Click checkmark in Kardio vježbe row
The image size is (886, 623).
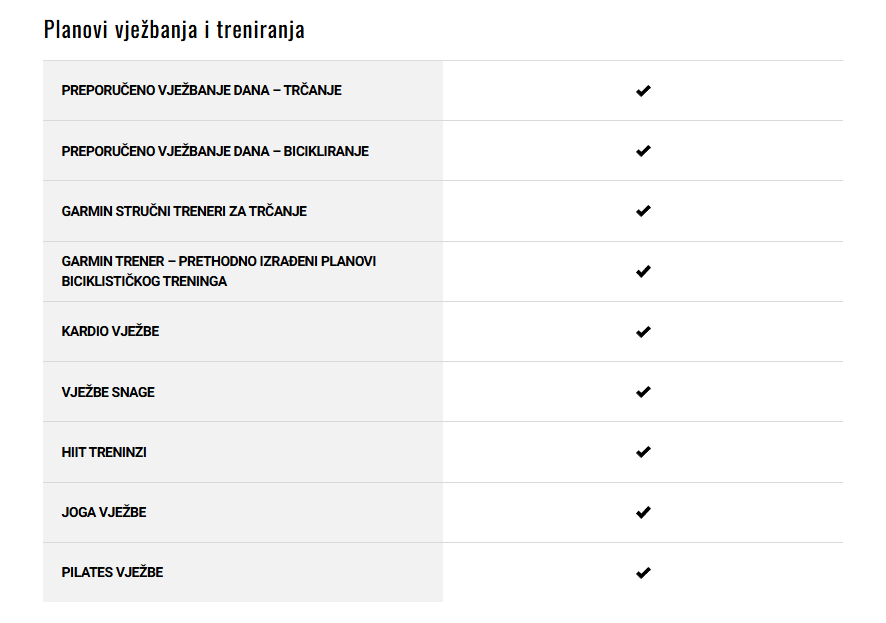tap(643, 332)
